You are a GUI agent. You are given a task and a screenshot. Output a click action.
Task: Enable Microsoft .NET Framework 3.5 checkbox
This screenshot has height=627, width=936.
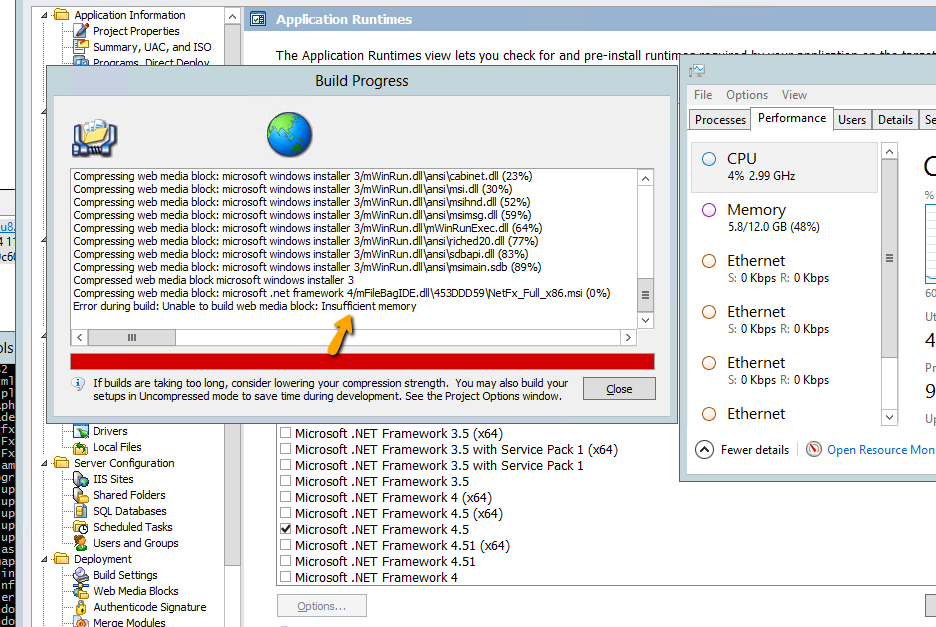coord(285,481)
